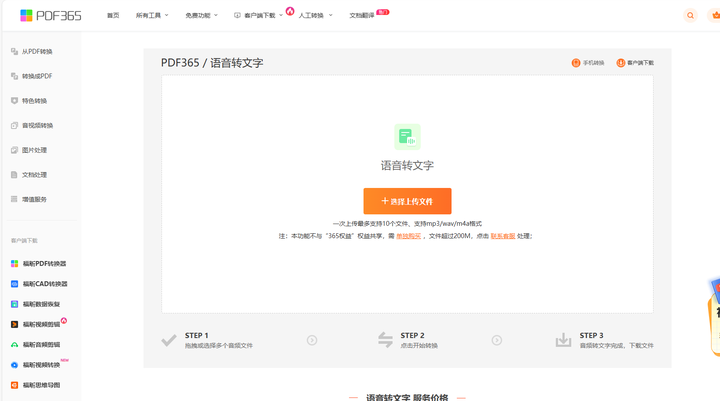Click the 选择上传文件 upload button

pos(407,201)
